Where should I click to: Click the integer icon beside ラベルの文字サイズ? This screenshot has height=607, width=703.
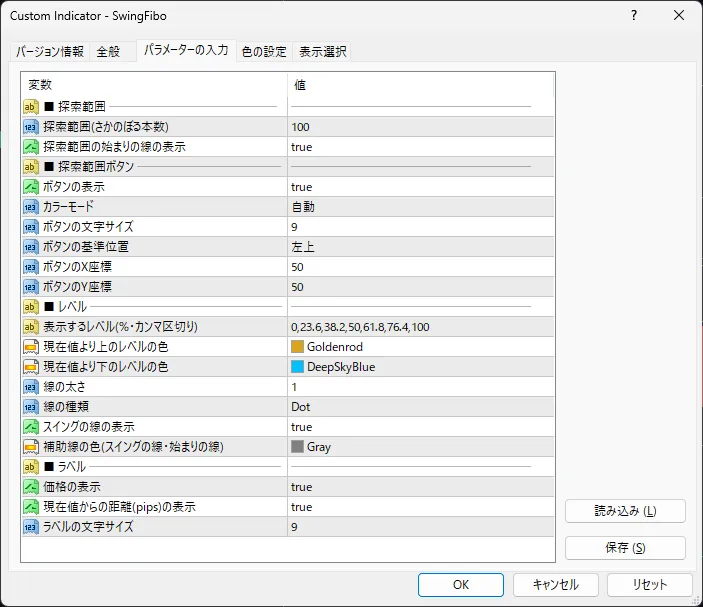(30, 527)
